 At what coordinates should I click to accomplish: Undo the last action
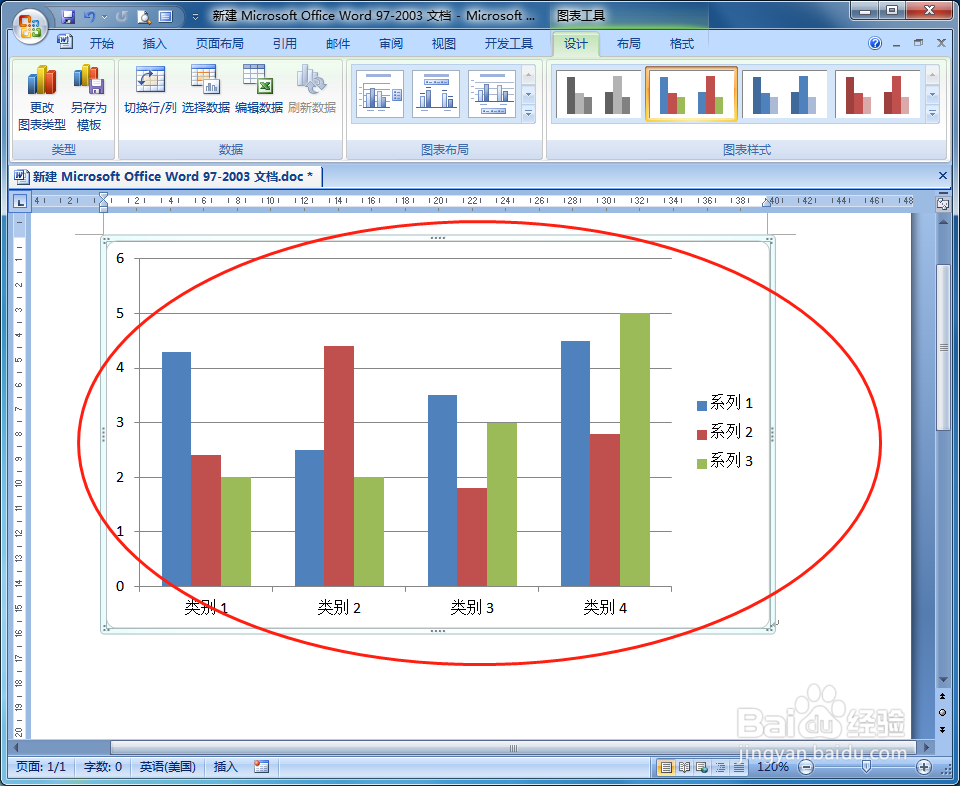(89, 17)
